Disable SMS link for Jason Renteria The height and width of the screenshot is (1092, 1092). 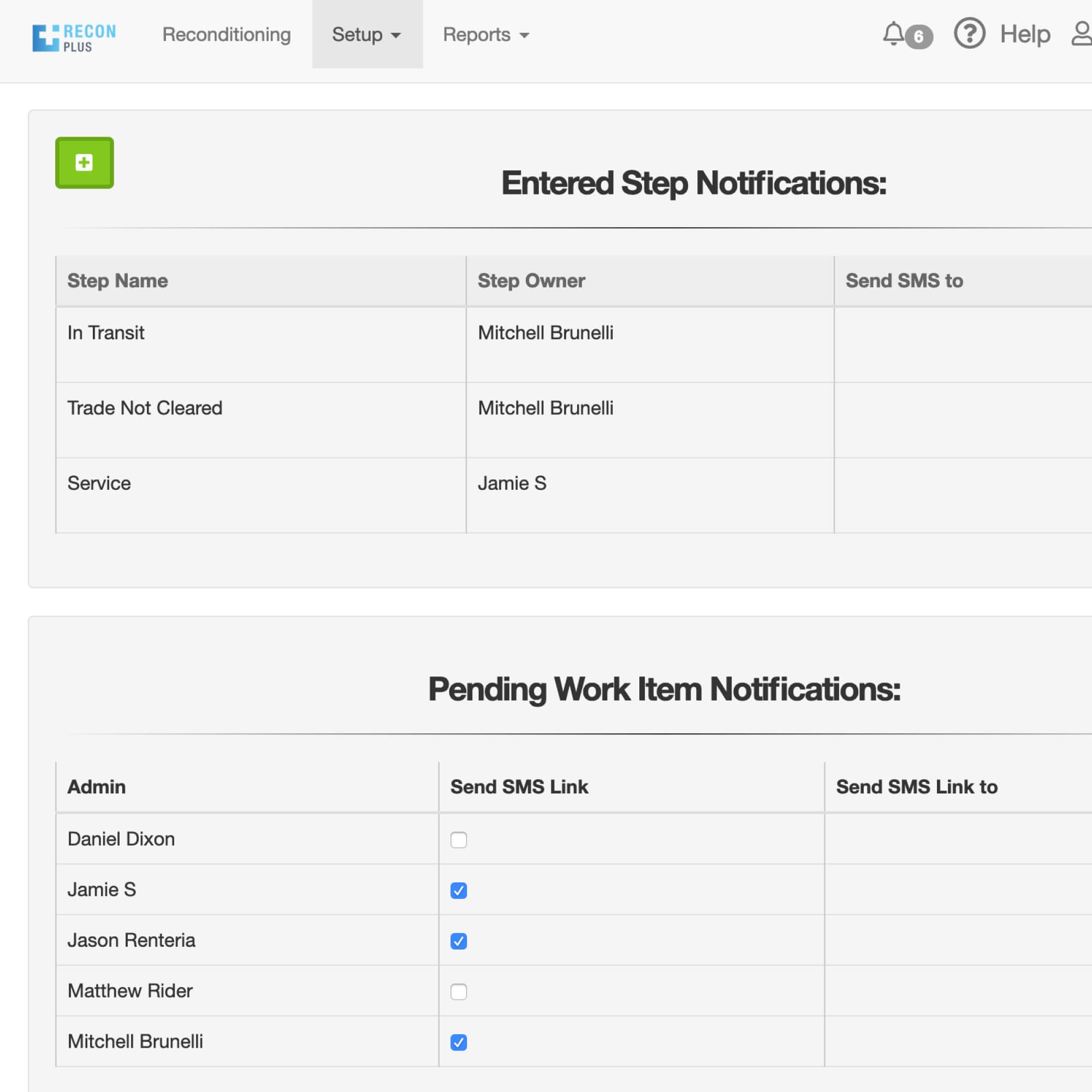[x=459, y=941]
